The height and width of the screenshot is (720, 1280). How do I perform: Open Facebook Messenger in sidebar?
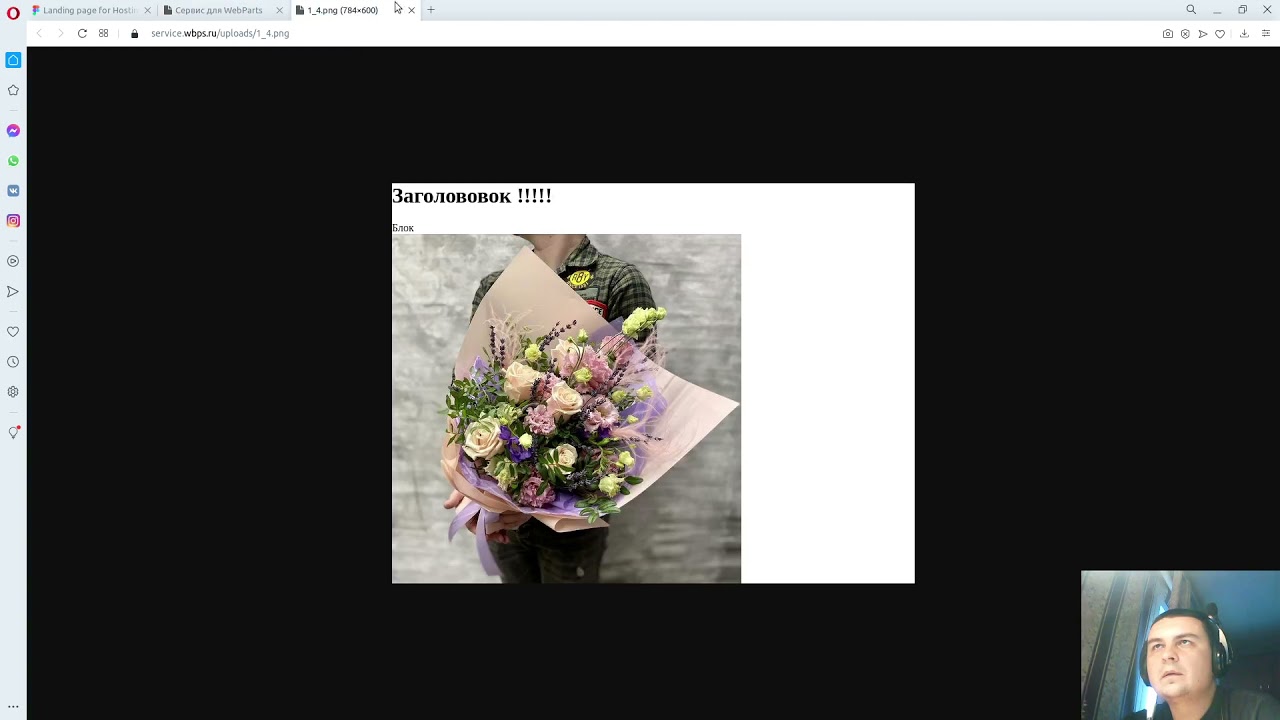coord(13,131)
